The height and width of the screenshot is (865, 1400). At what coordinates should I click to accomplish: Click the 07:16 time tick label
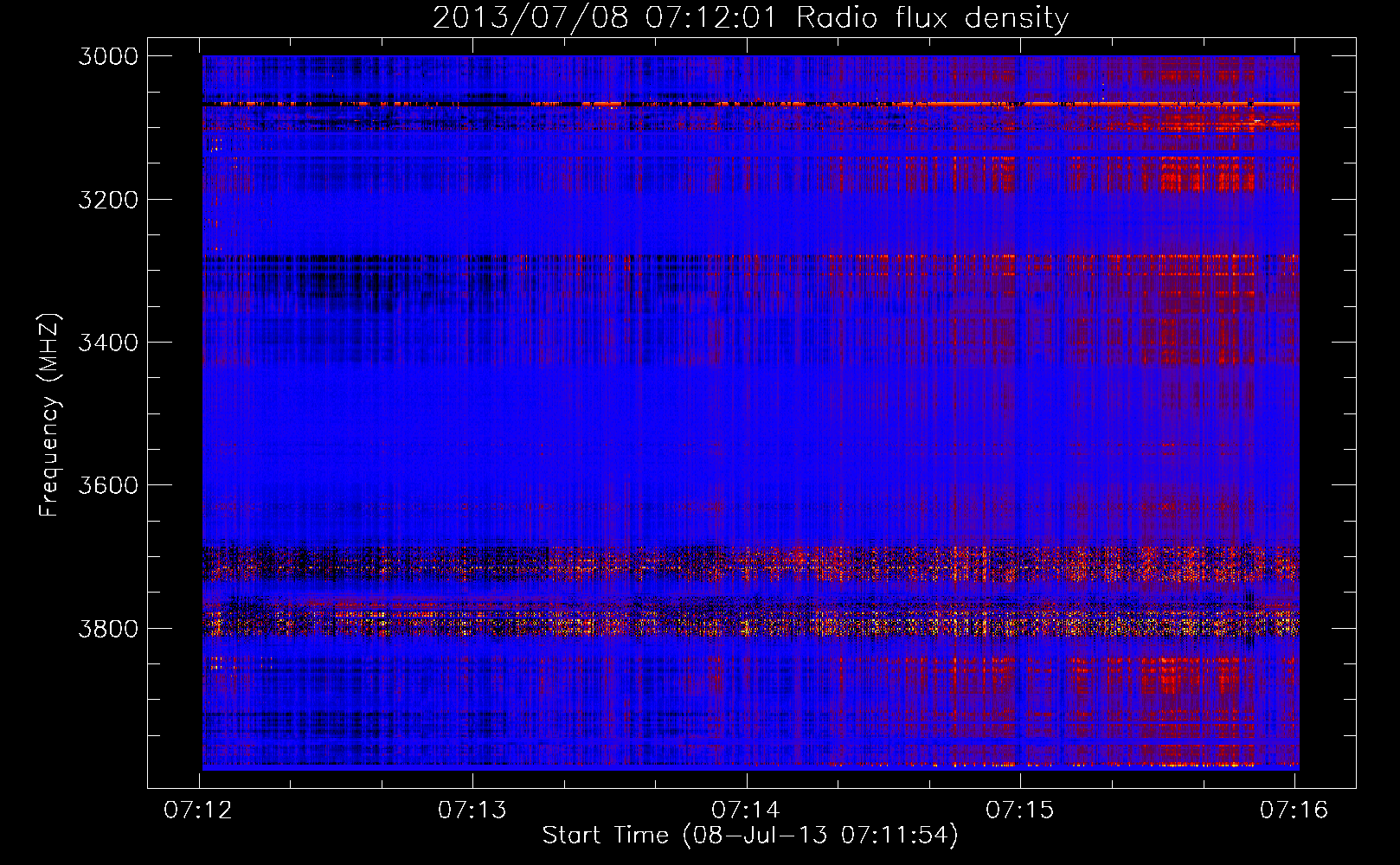click(x=1294, y=811)
